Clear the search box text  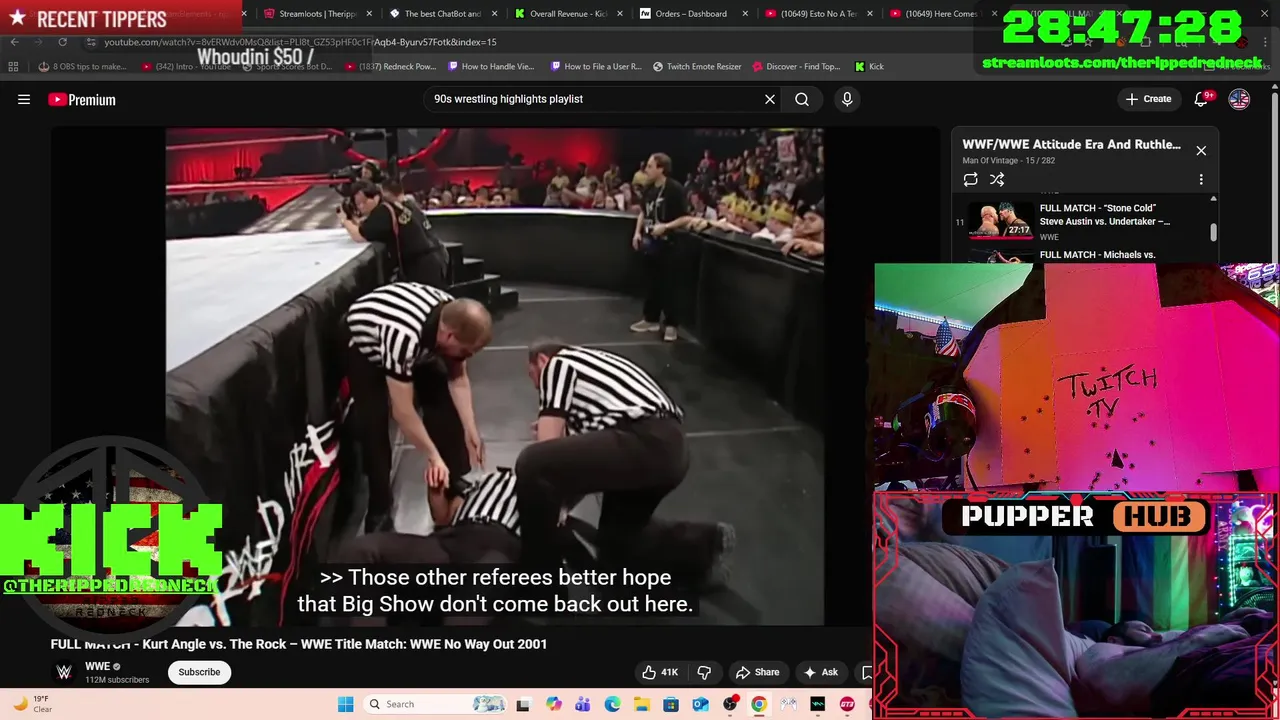click(x=770, y=99)
